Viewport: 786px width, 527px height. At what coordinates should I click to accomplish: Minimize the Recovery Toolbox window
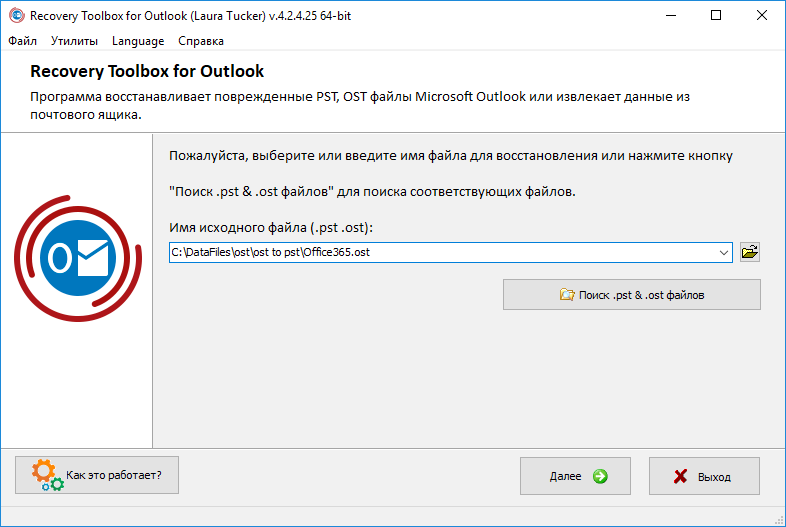pyautogui.click(x=668, y=16)
